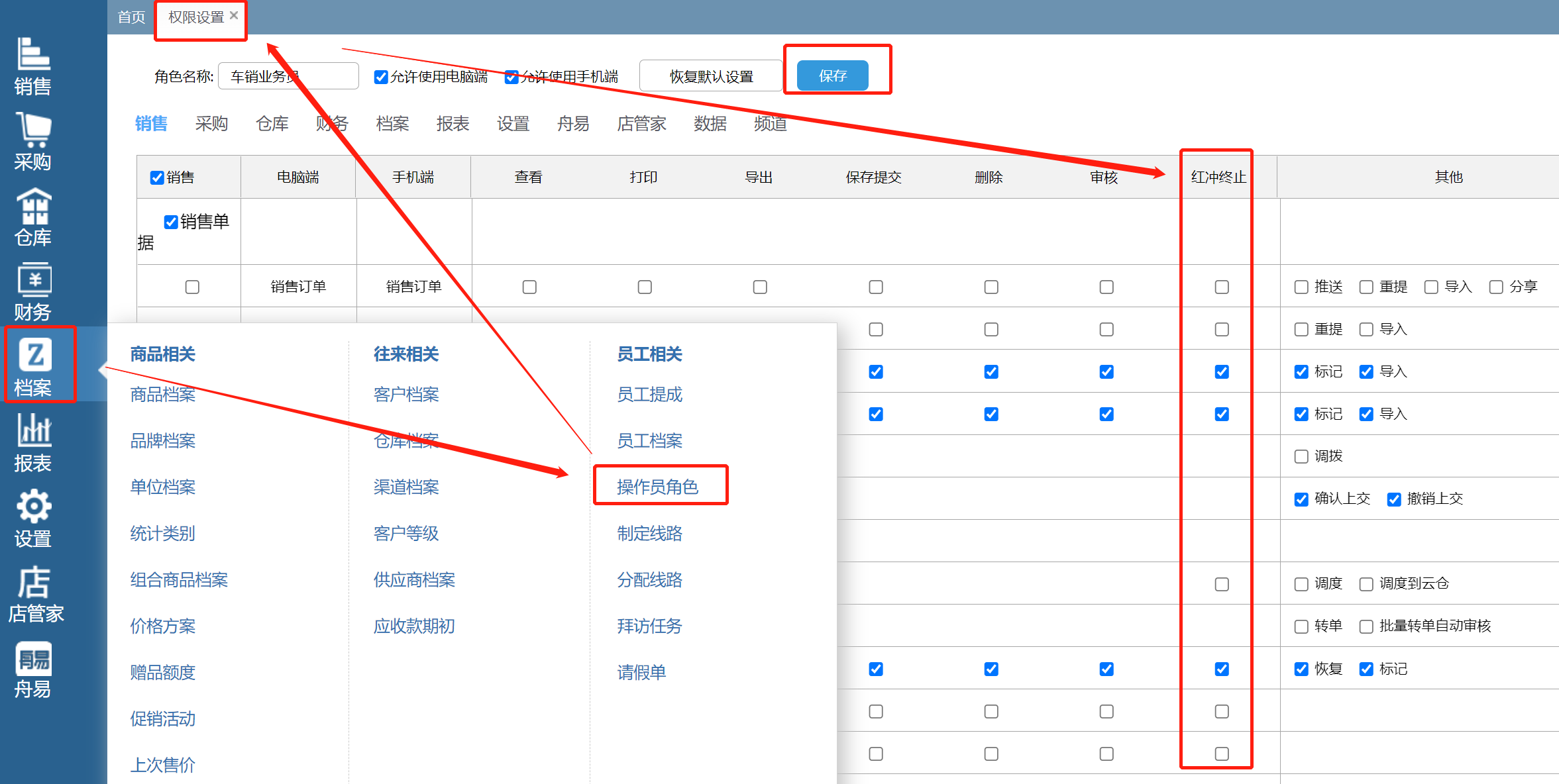Open 操作员角色 menu item

[658, 488]
